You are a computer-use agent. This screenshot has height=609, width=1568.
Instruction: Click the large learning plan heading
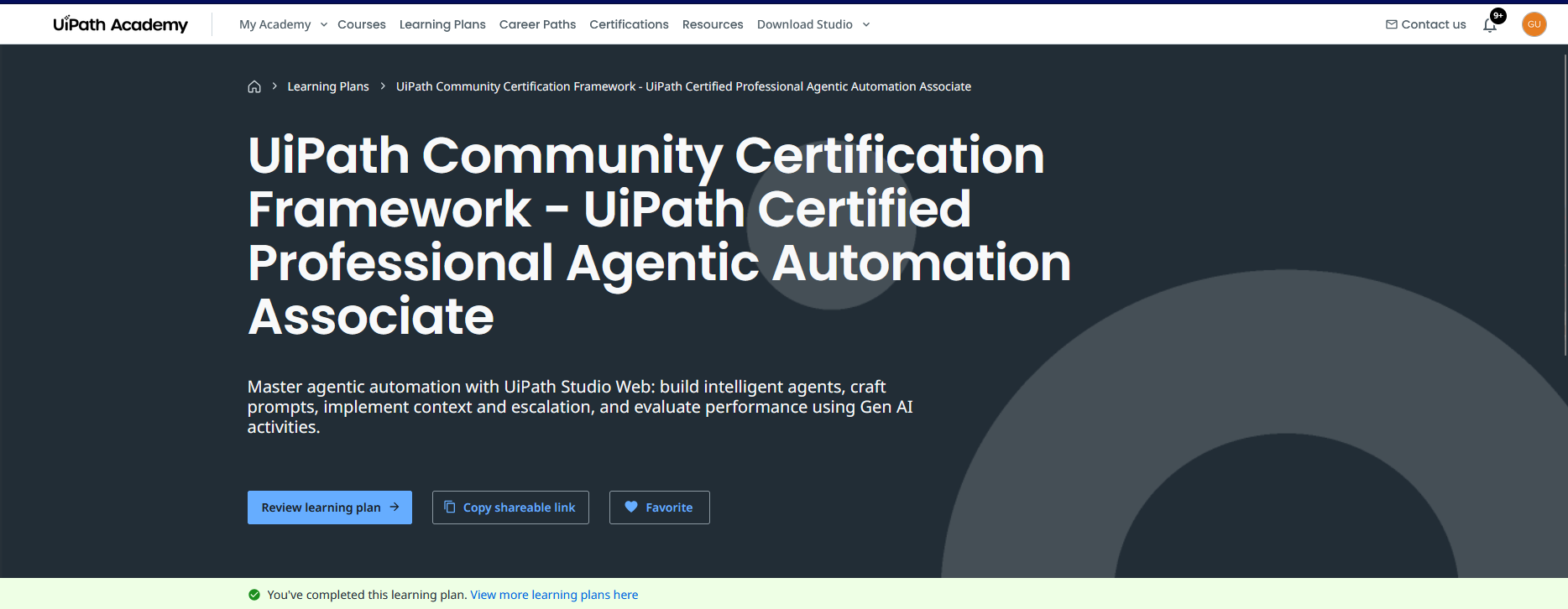659,236
